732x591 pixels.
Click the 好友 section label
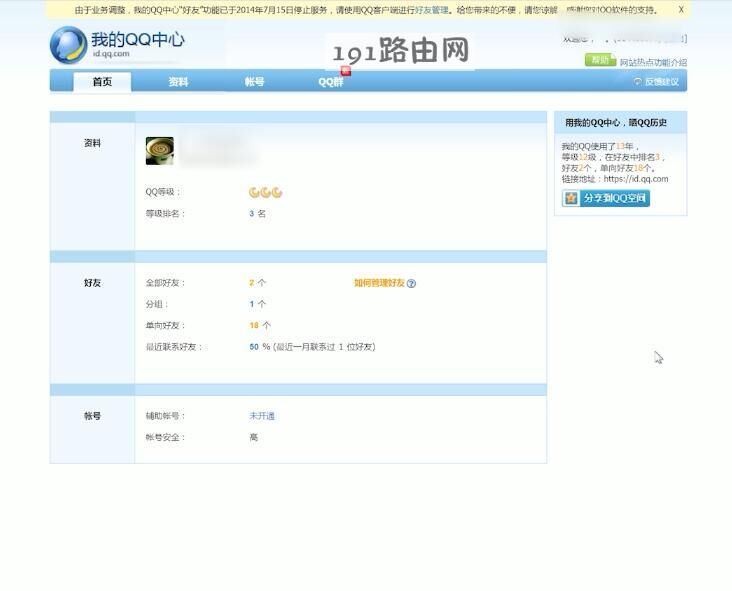[92, 283]
